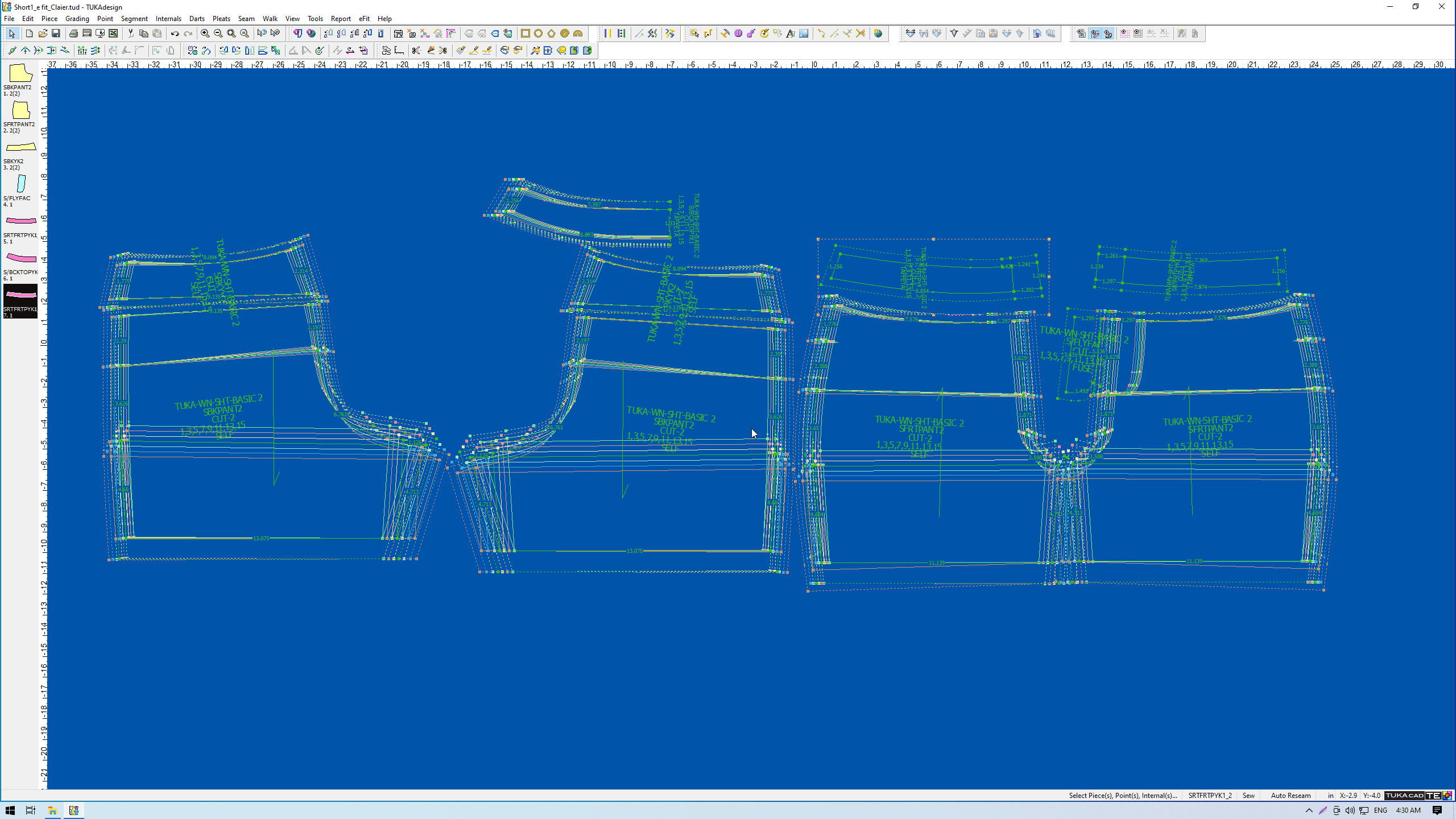Click the Sew label in the status bar
Image resolution: width=1456 pixels, height=819 pixels.
[1248, 795]
